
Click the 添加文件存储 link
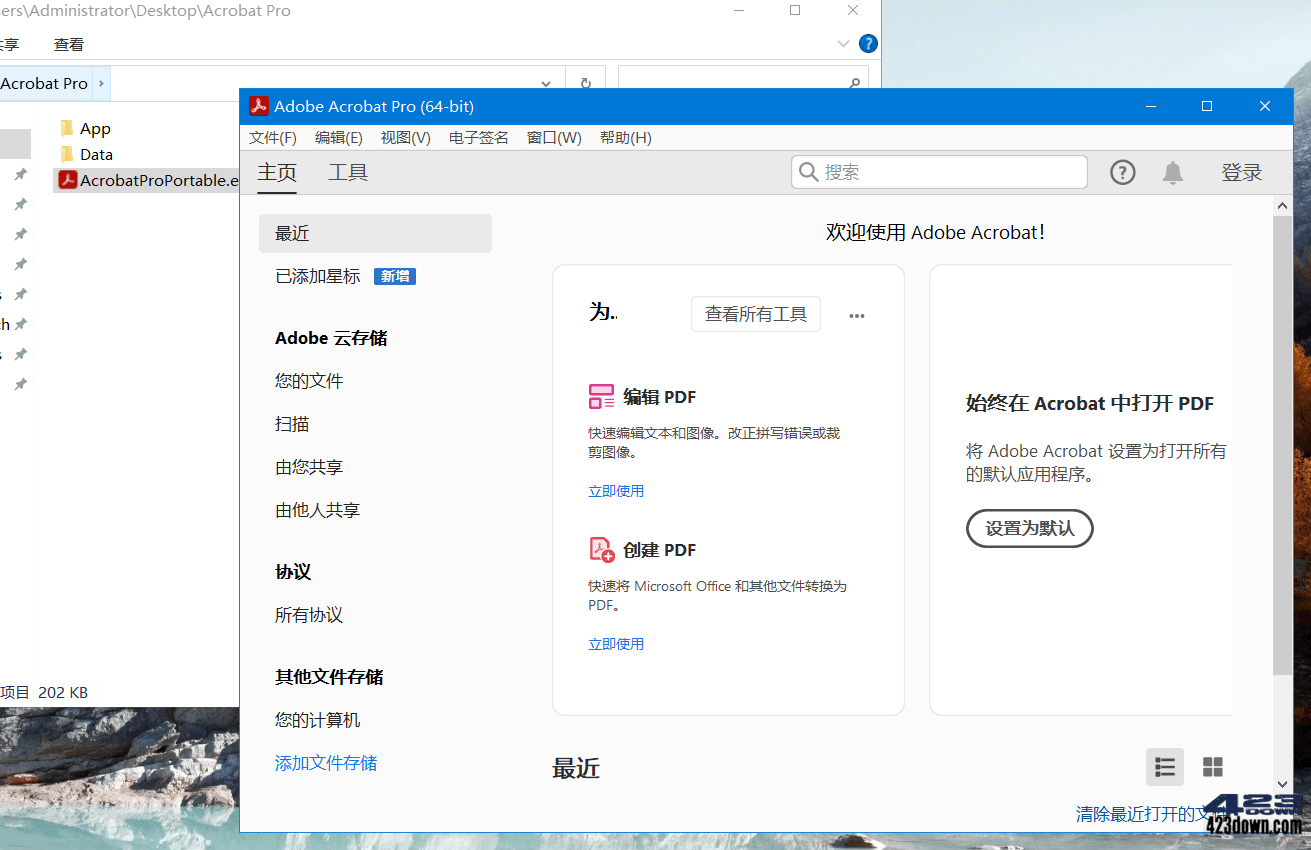tap(325, 763)
